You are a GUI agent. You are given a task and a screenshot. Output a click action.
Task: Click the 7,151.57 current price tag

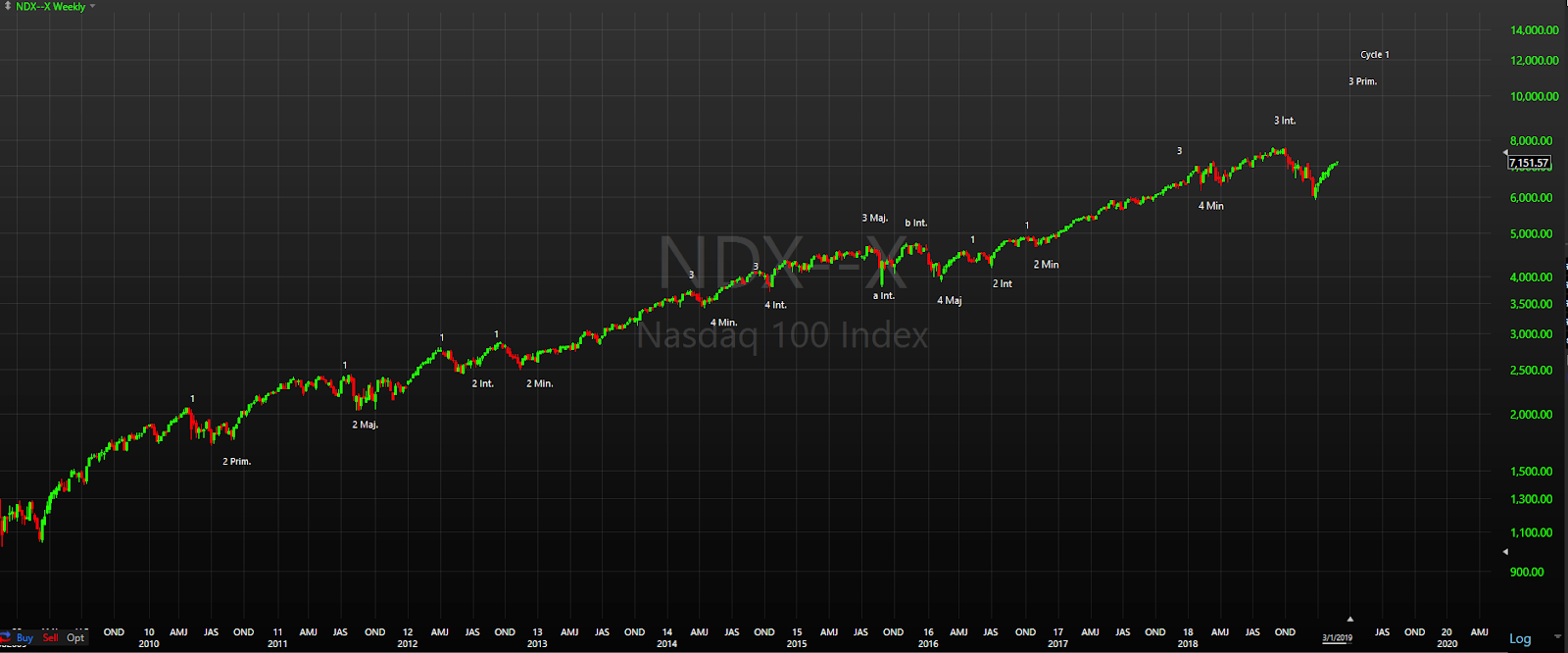click(x=1529, y=163)
